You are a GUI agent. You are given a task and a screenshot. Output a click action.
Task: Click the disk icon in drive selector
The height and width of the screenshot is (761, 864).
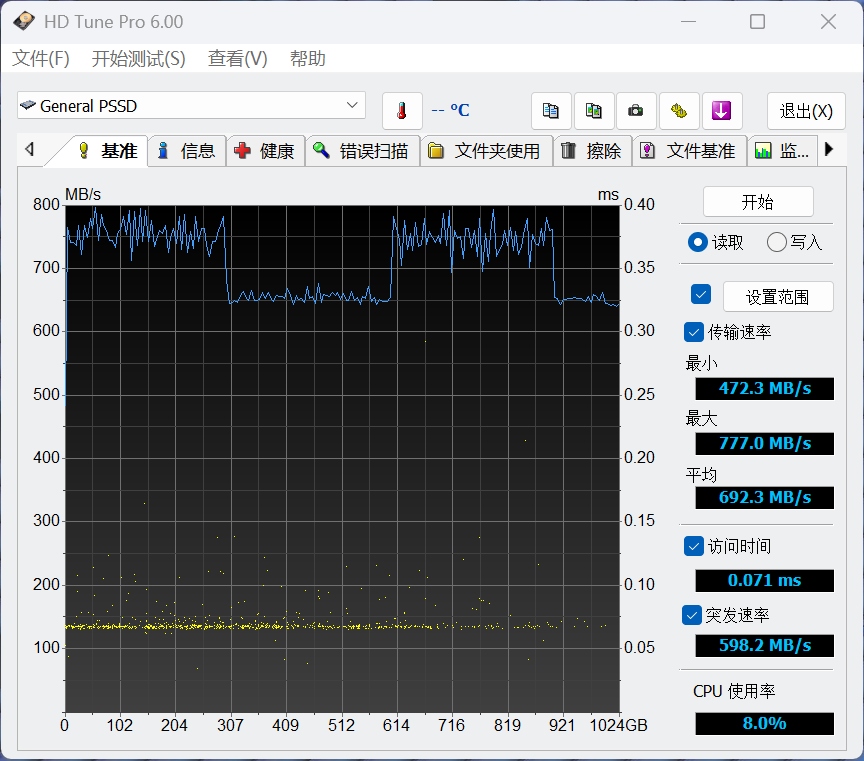[x=28, y=105]
